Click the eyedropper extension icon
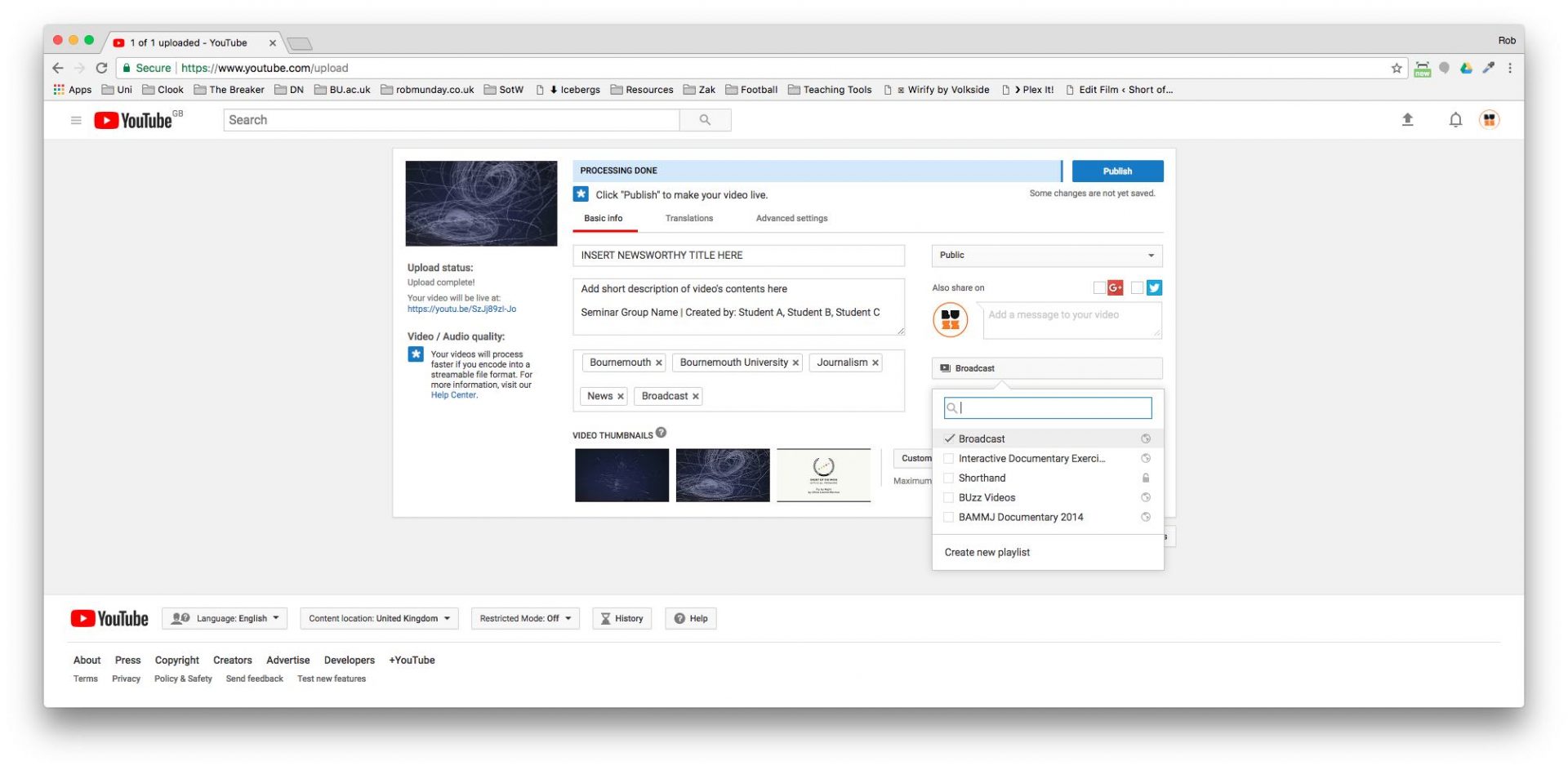Image resolution: width=1568 pixels, height=770 pixels. pos(1488,68)
